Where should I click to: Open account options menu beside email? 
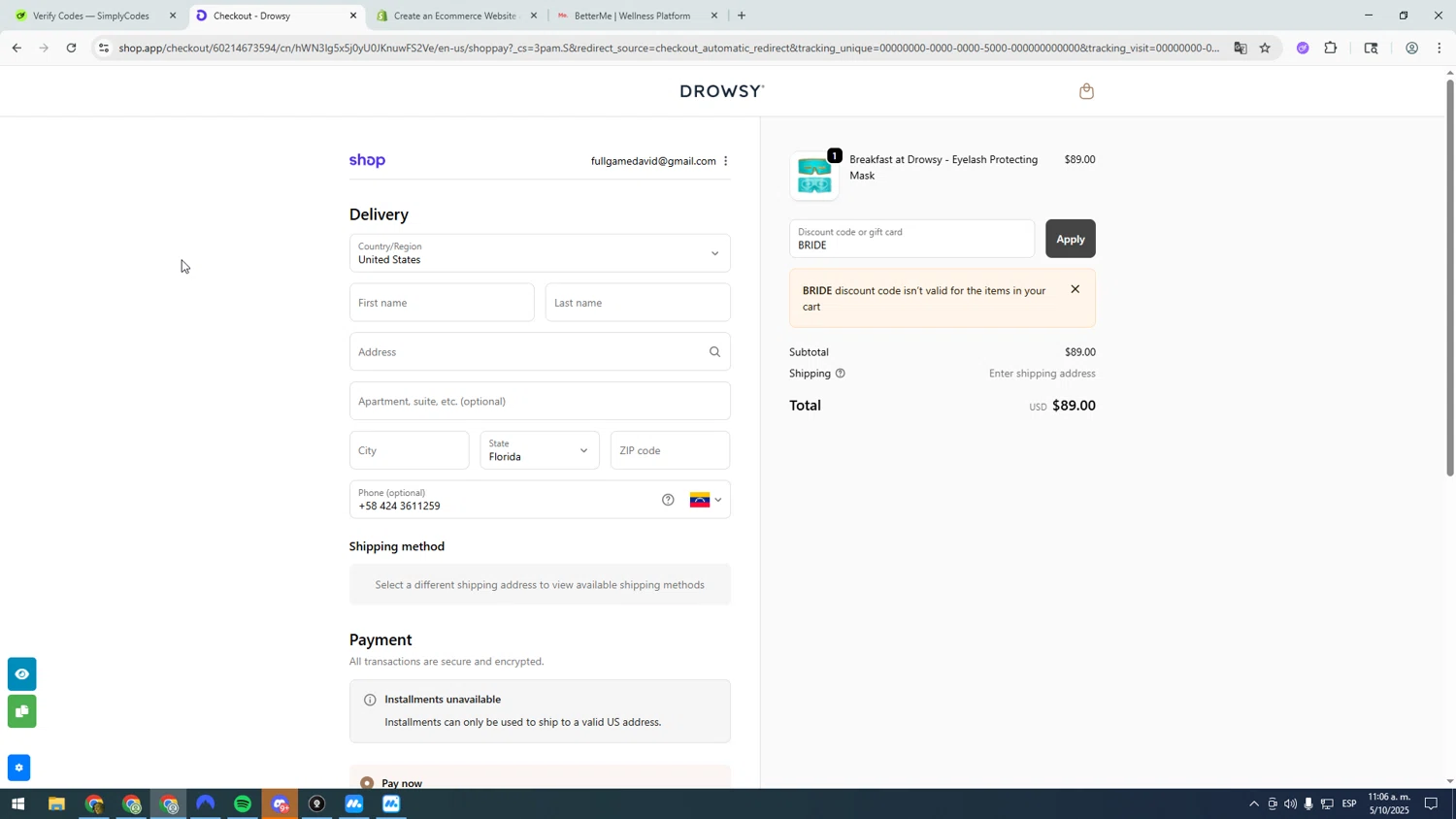tap(725, 161)
